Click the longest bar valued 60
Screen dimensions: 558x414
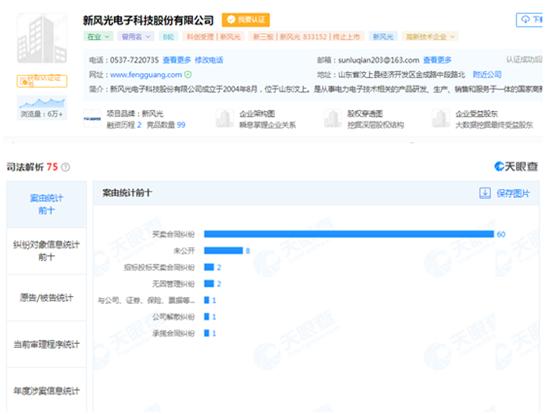(x=349, y=234)
